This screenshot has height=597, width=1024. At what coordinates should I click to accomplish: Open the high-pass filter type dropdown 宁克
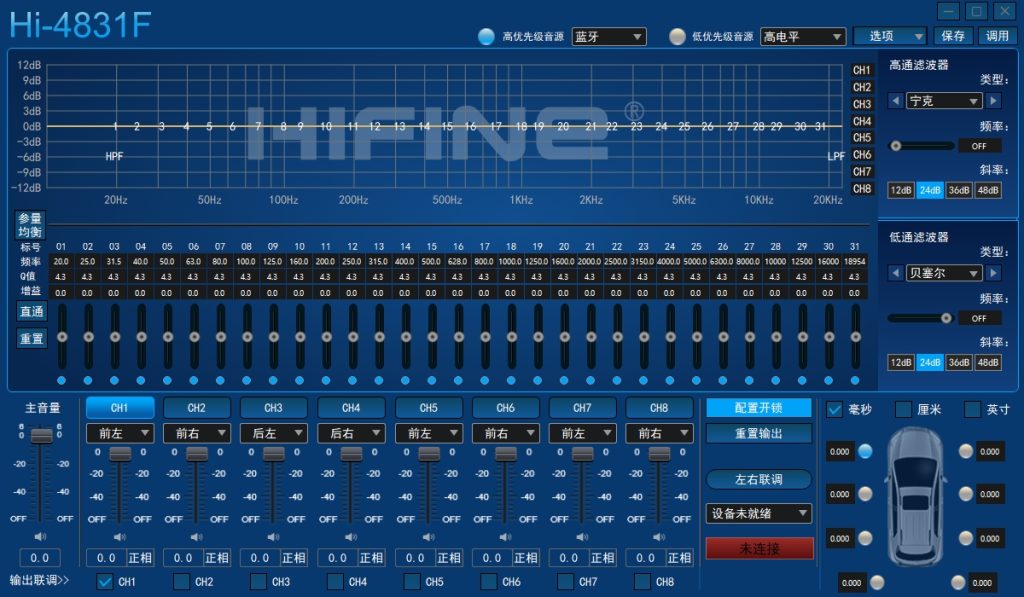click(x=944, y=101)
